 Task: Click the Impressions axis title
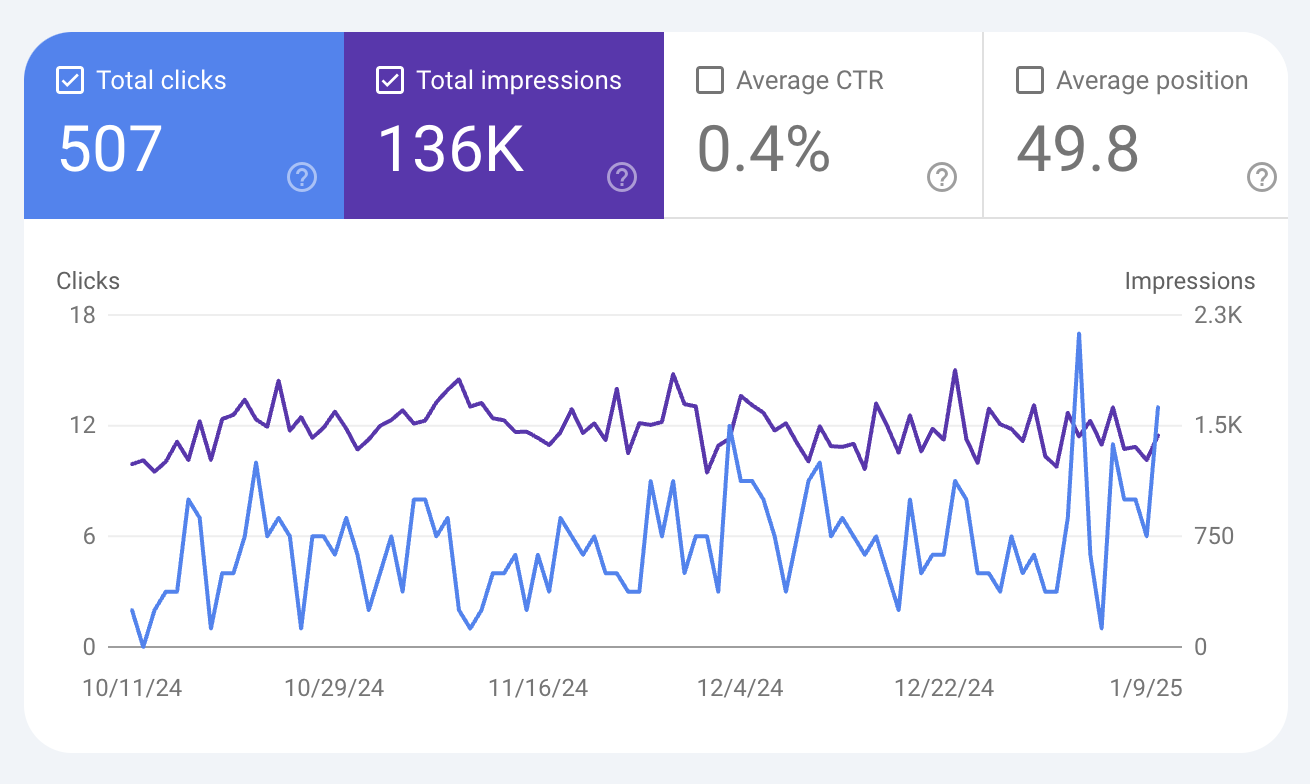coord(1190,281)
